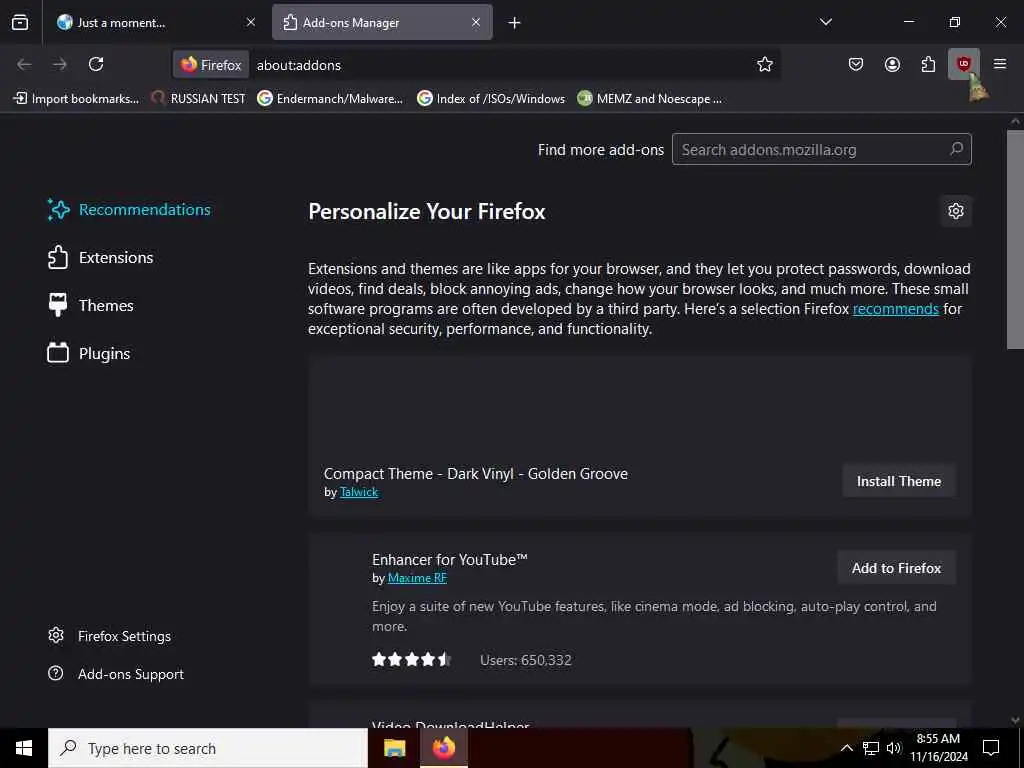
Task: Open the network status tray icon
Action: pos(871,748)
